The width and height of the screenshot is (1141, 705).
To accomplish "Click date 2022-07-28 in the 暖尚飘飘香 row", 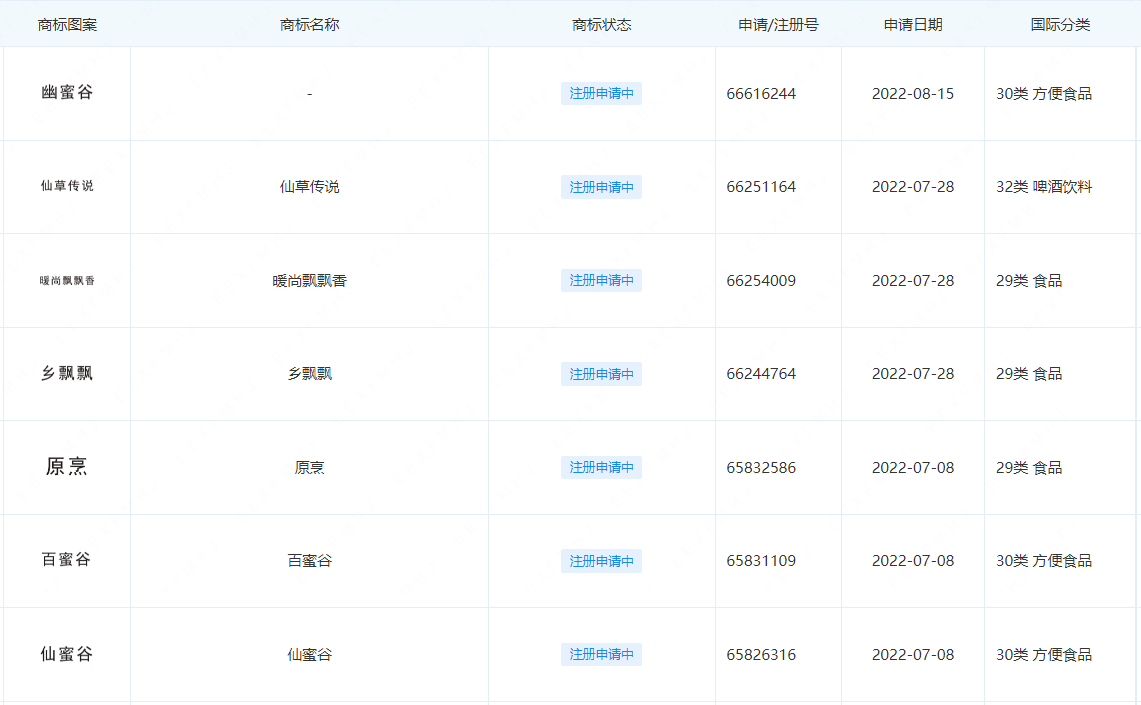I will point(913,281).
